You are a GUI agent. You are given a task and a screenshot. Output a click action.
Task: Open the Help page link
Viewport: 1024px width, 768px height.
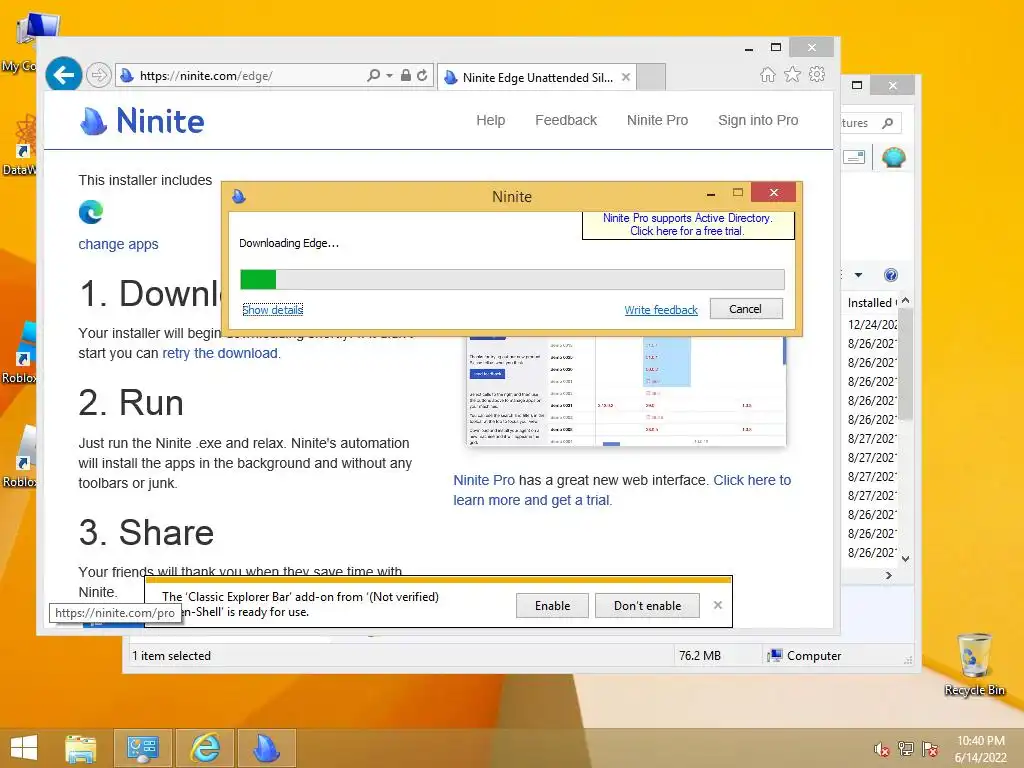(x=490, y=120)
